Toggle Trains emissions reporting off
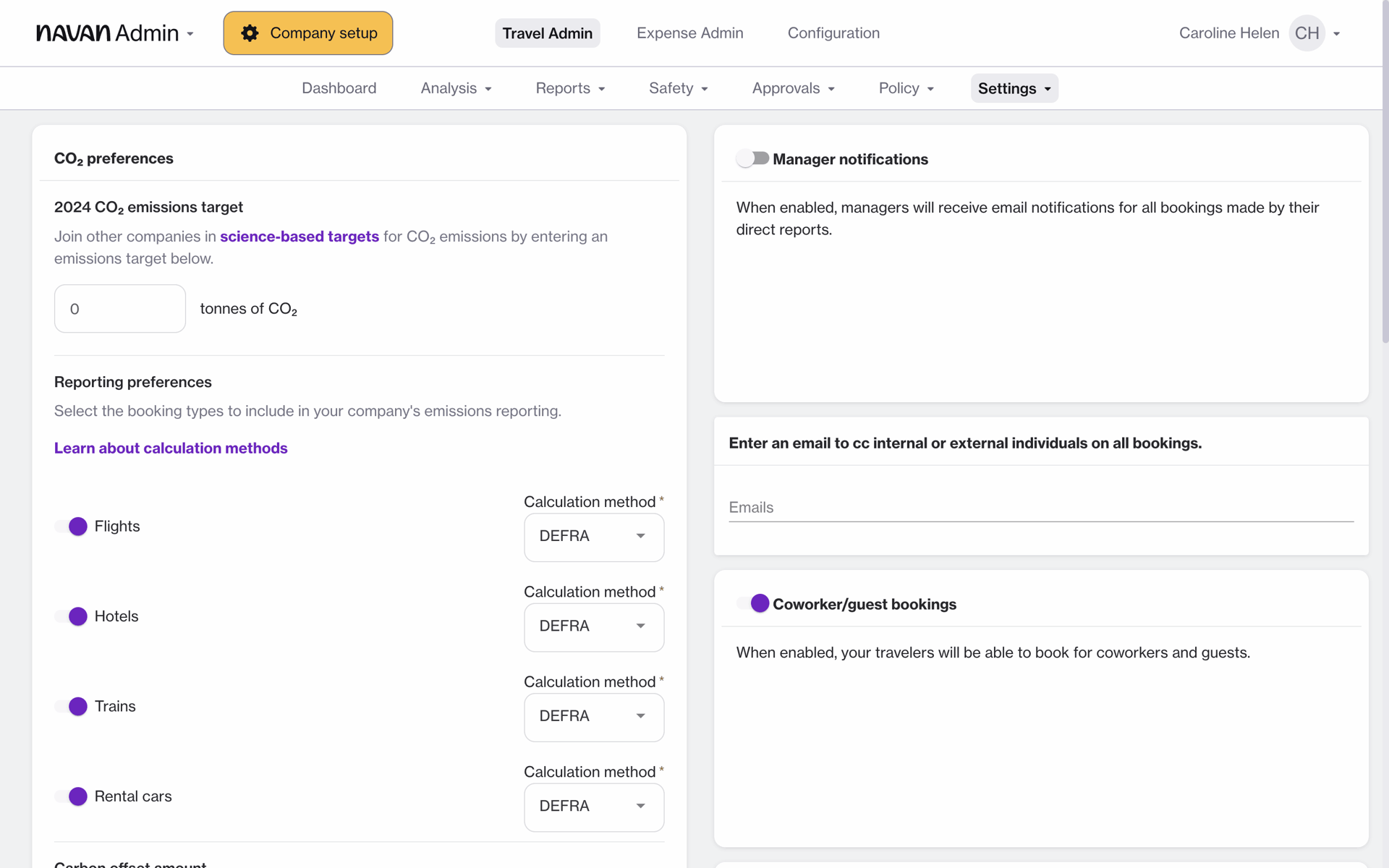1389x868 pixels. [71, 707]
